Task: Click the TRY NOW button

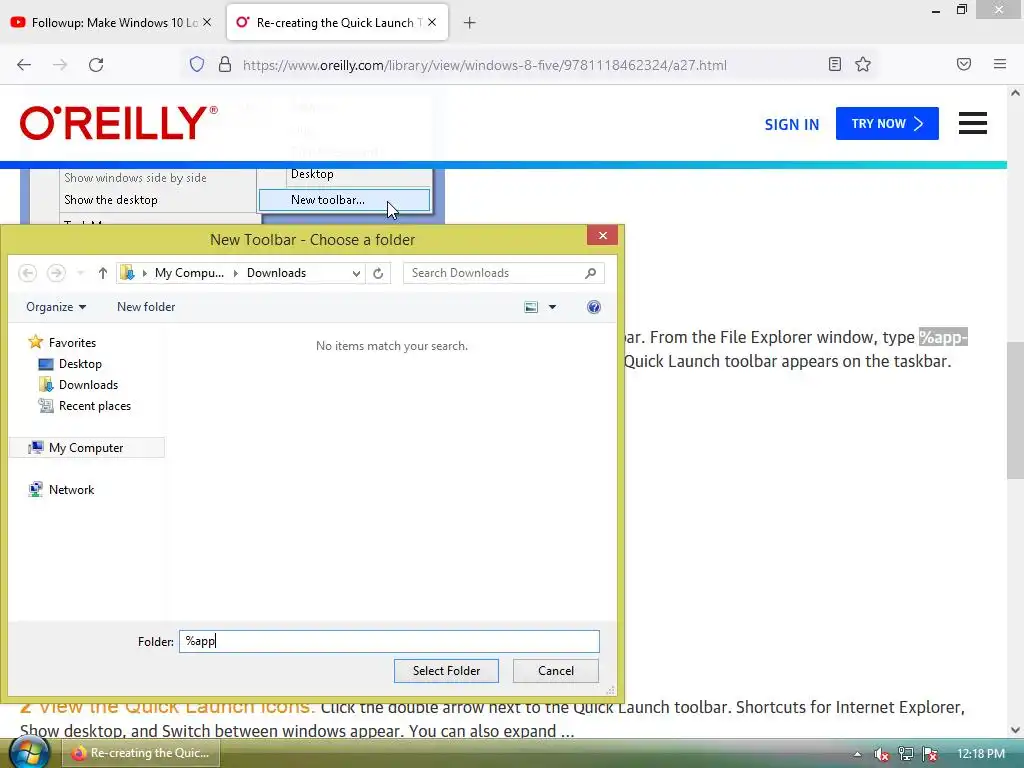Action: (887, 123)
